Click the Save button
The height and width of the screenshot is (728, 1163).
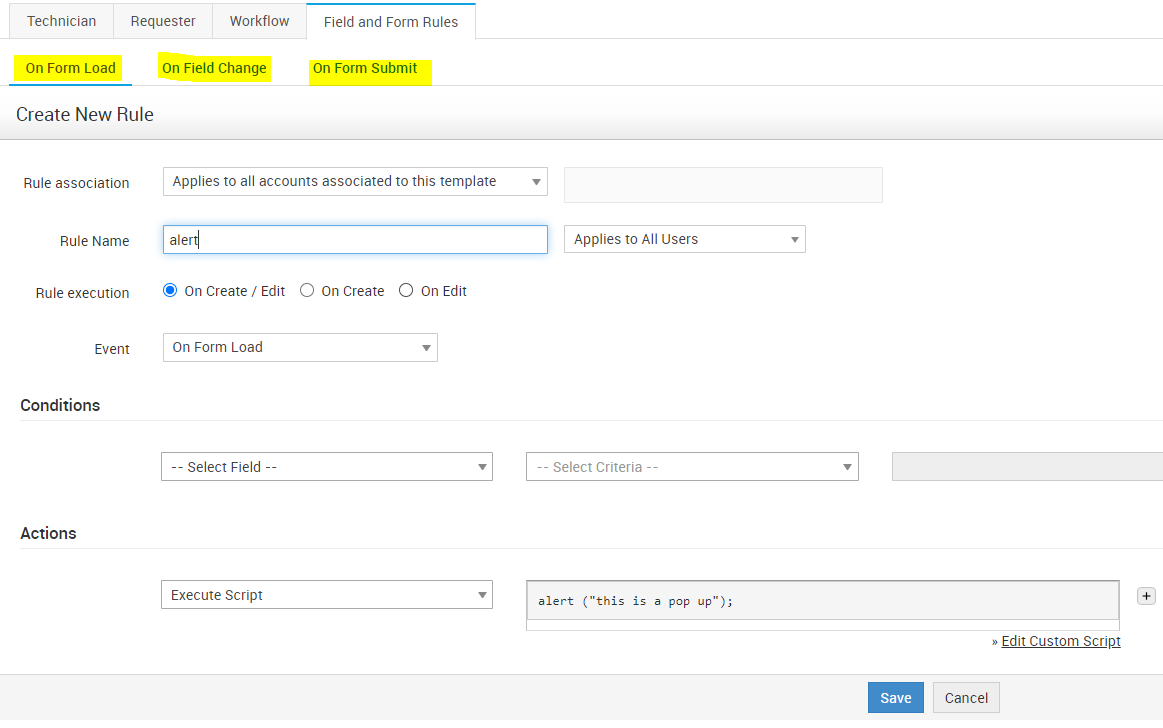pos(895,698)
